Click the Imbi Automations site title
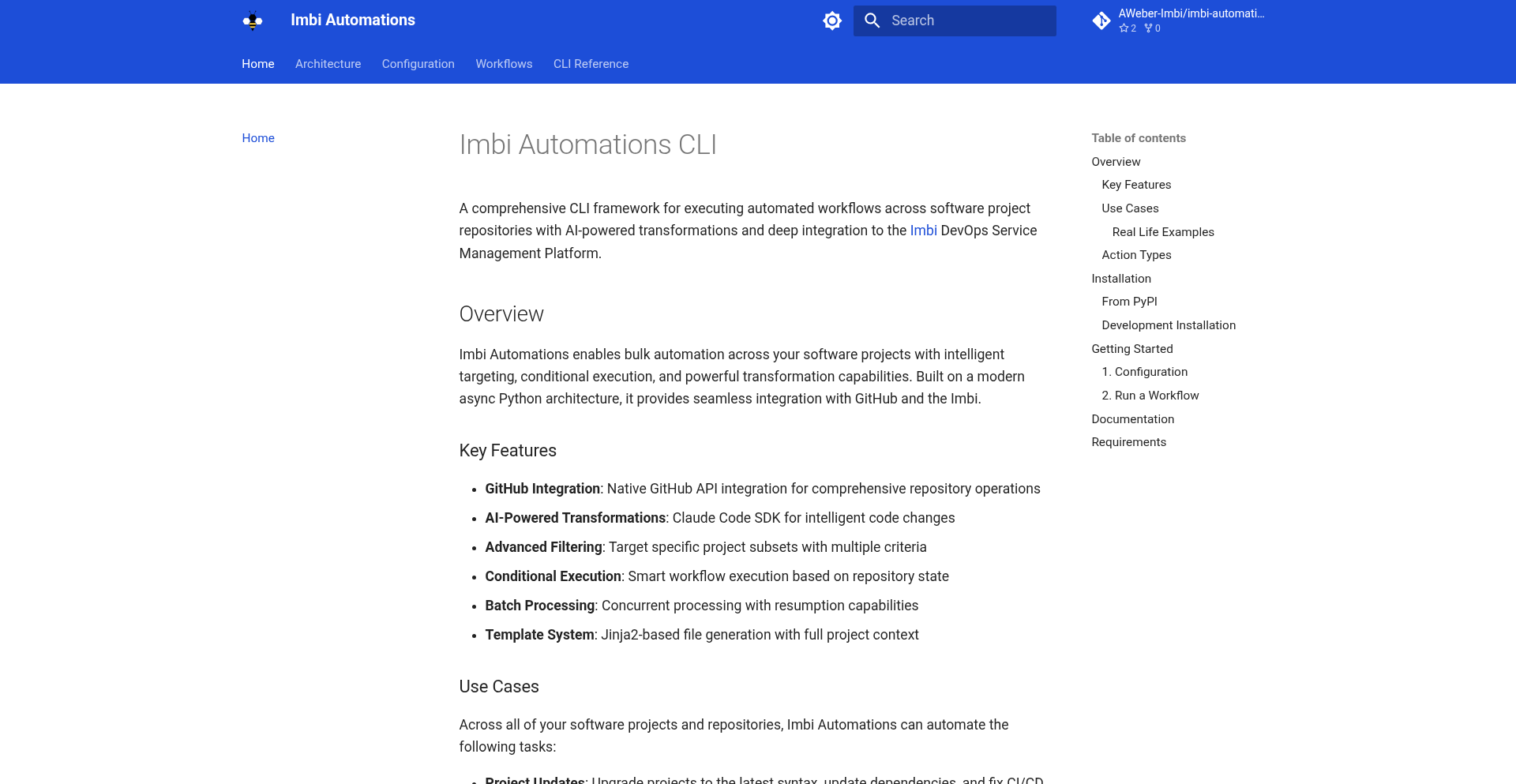The height and width of the screenshot is (784, 1516). click(353, 21)
